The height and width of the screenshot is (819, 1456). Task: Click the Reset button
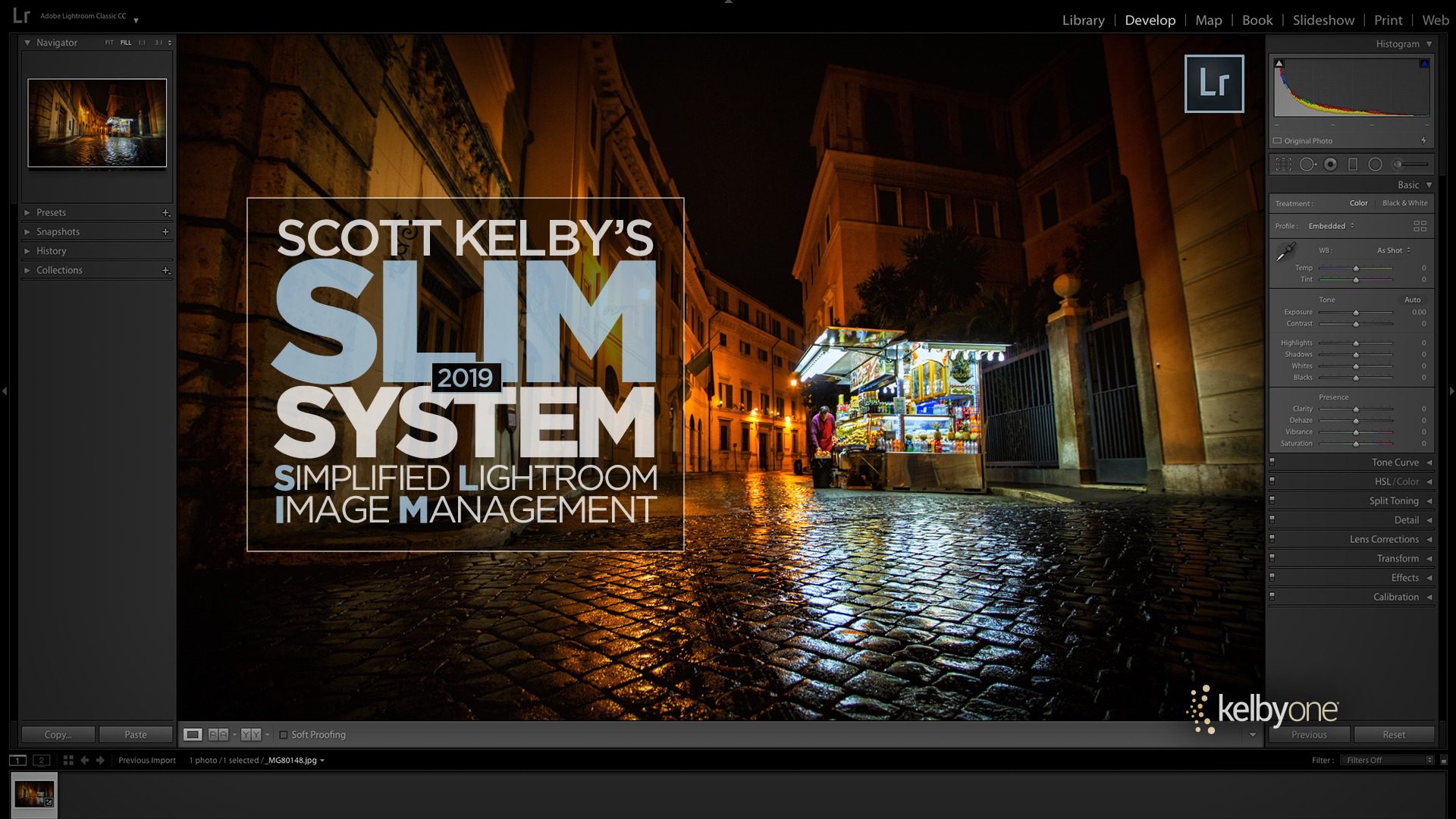click(1394, 735)
